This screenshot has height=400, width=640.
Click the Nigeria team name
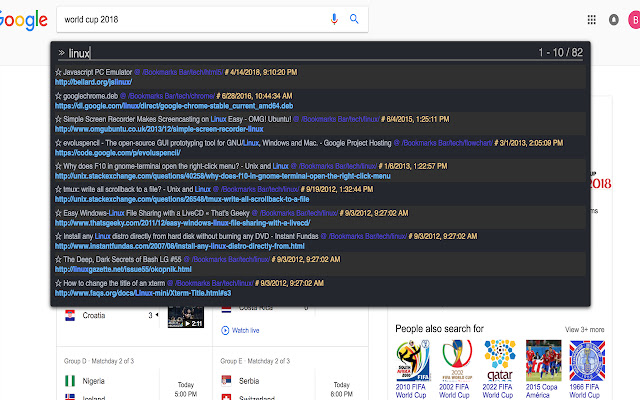point(93,381)
